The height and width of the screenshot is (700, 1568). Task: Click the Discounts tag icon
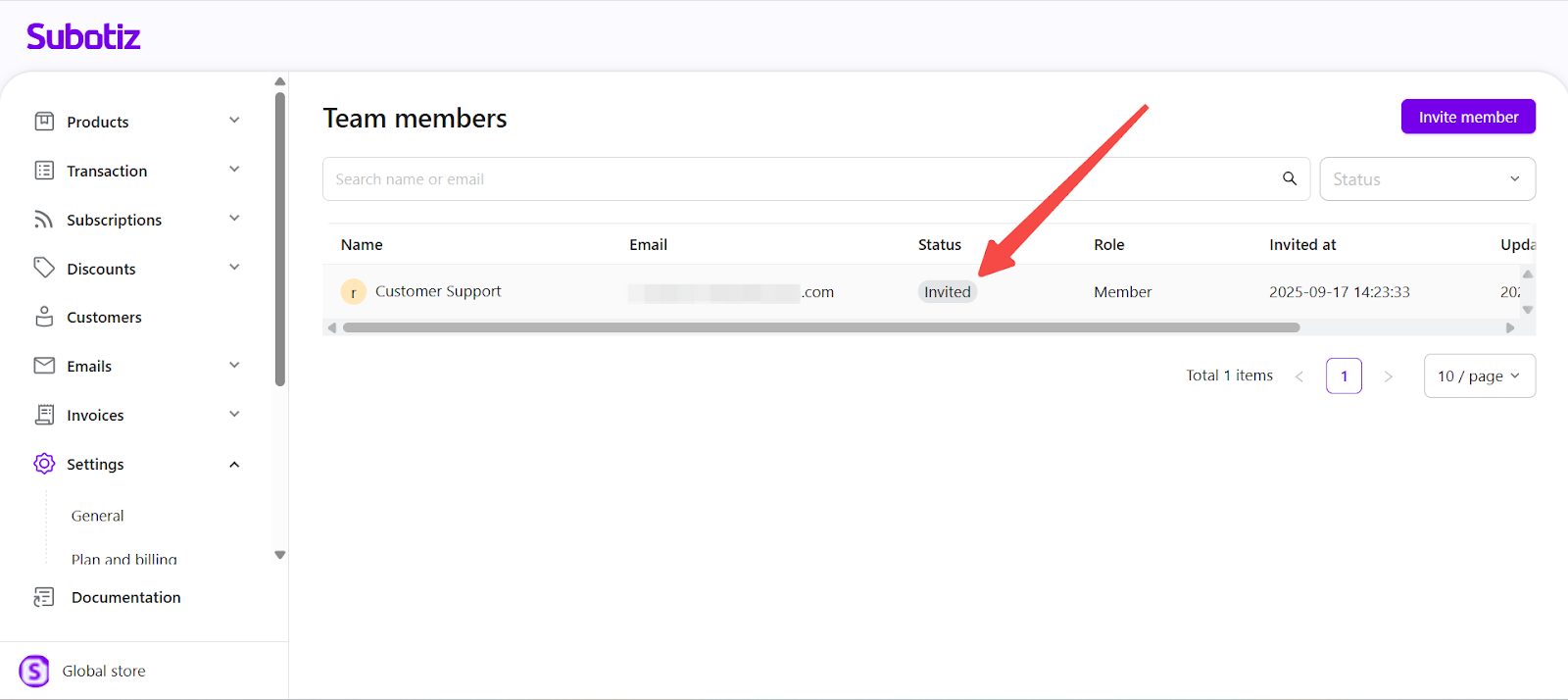click(x=44, y=268)
